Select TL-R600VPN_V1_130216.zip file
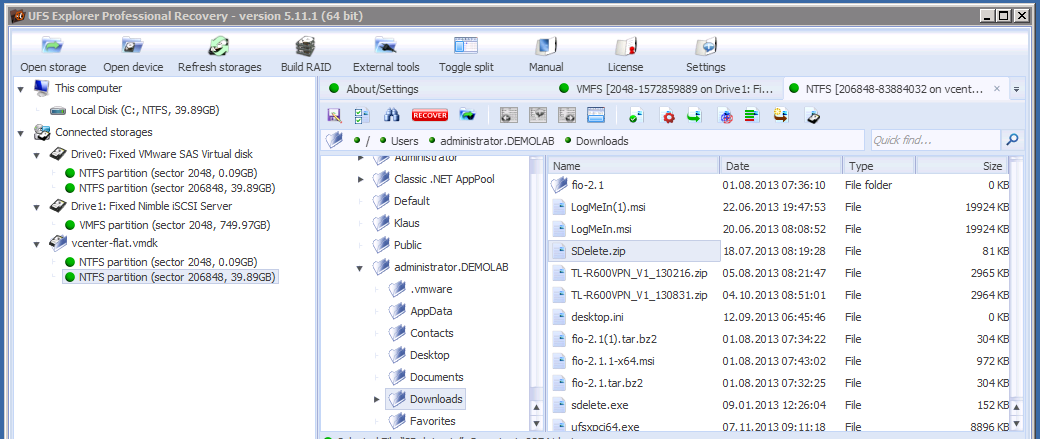Image resolution: width=1040 pixels, height=439 pixels. click(779, 273)
